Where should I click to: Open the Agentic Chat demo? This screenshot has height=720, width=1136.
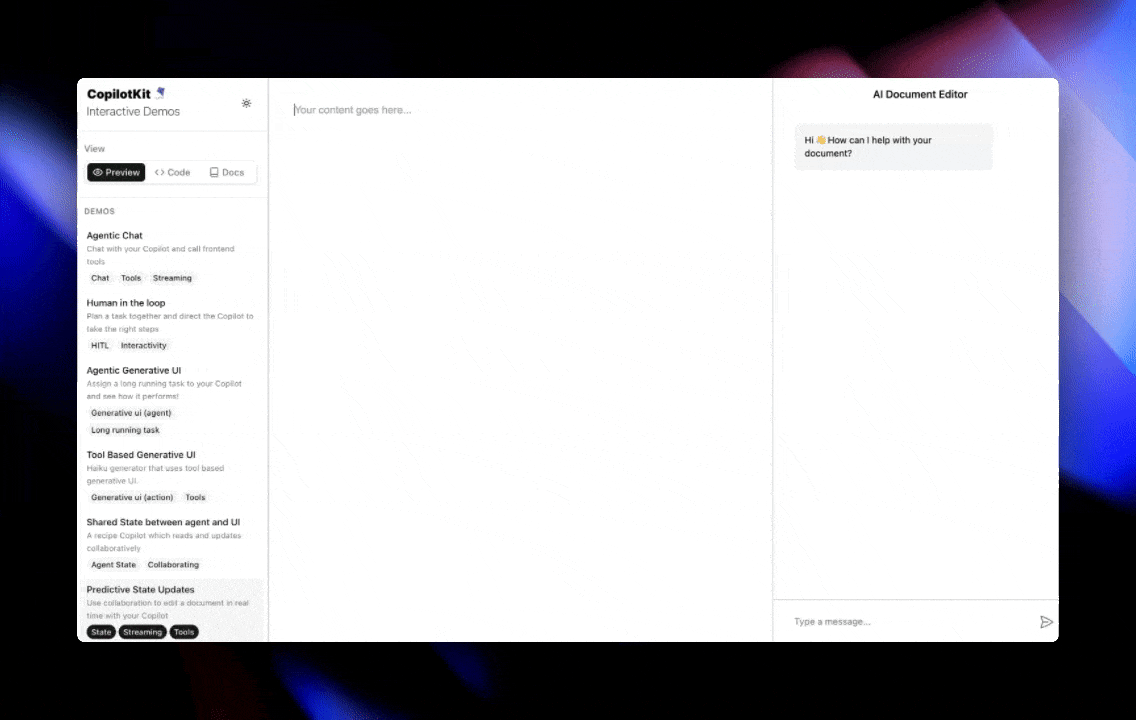114,235
